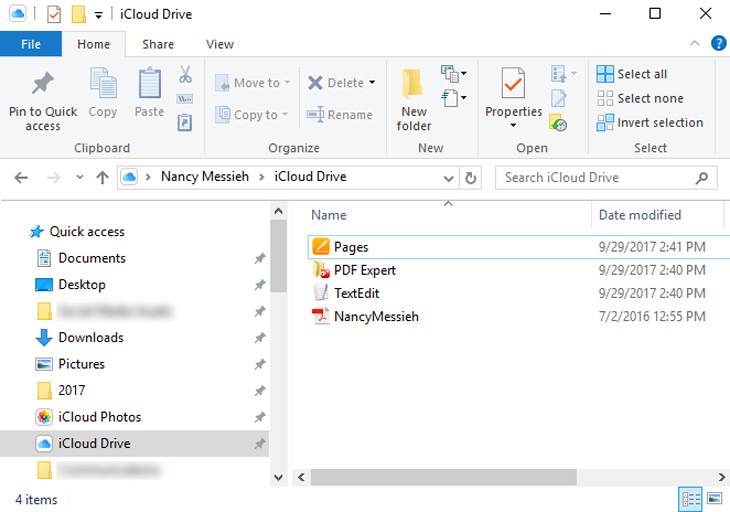Open the Properties checkmark icon
Image resolution: width=730 pixels, height=512 pixels.
[513, 84]
